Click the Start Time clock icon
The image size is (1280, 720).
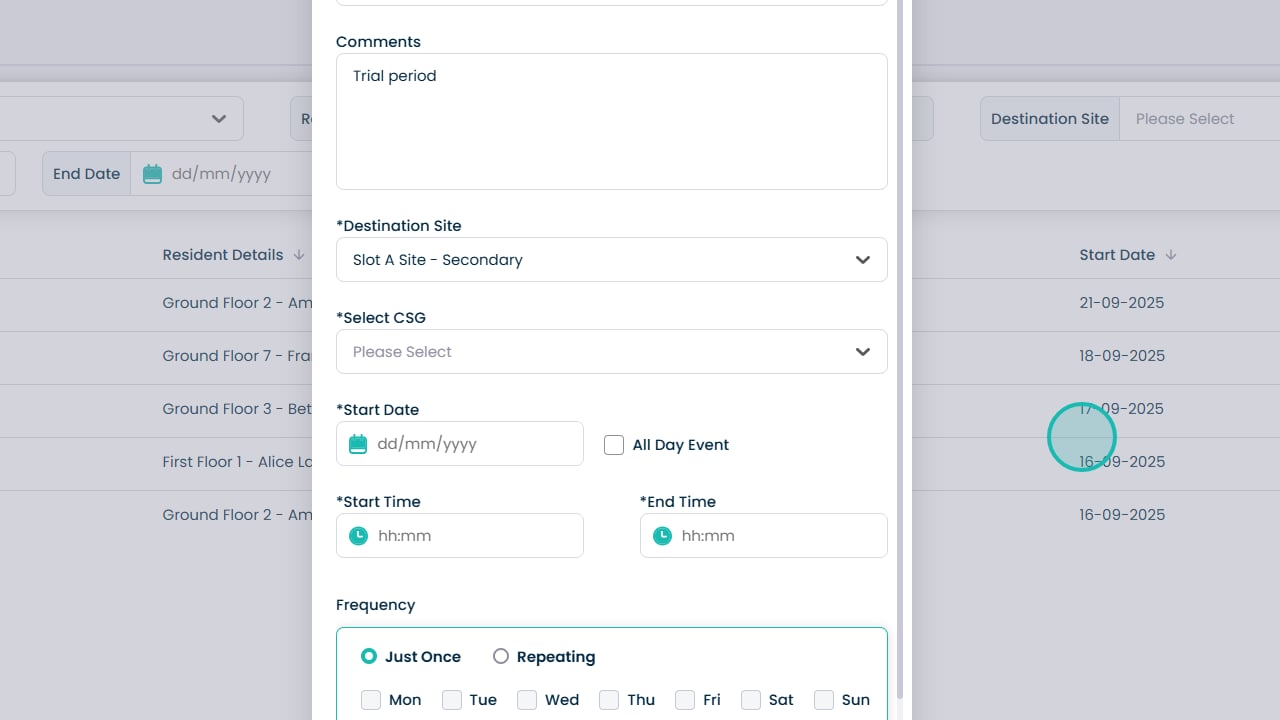358,536
